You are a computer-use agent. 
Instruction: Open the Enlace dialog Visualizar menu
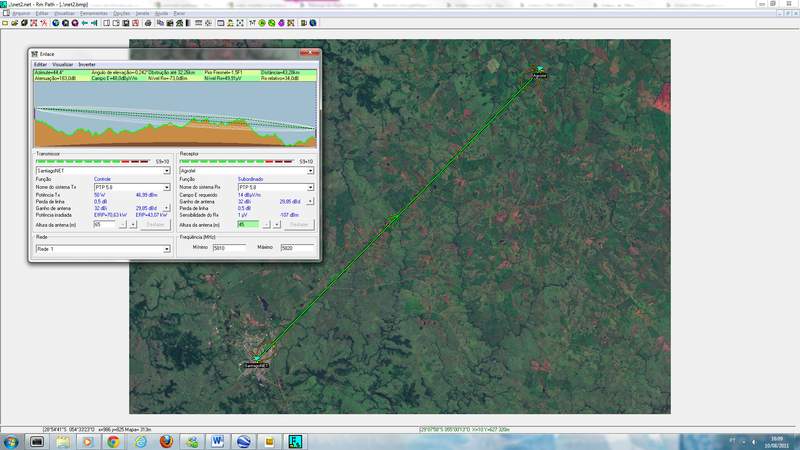pos(63,65)
